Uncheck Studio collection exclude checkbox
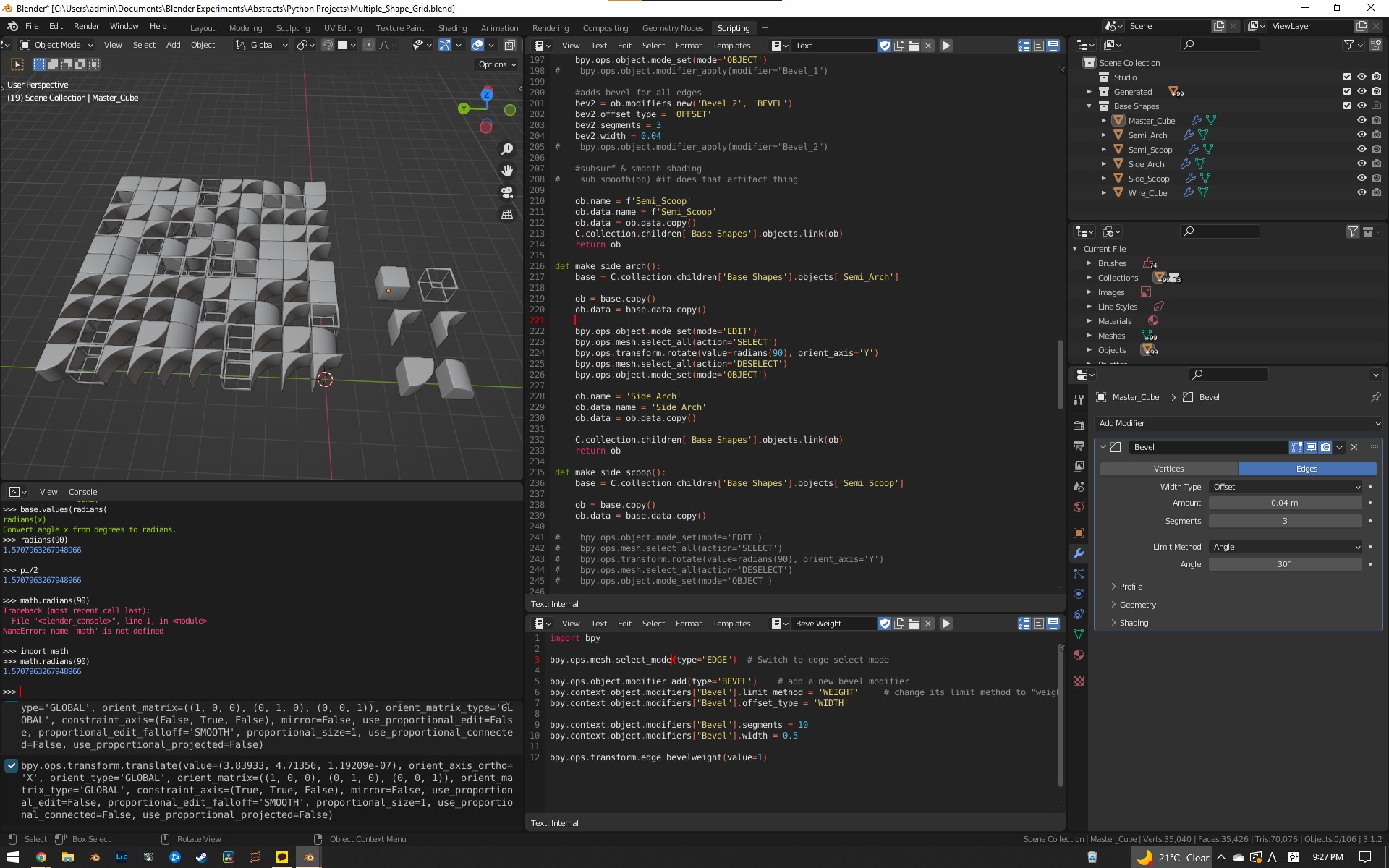Viewport: 1389px width, 868px height. [x=1347, y=77]
